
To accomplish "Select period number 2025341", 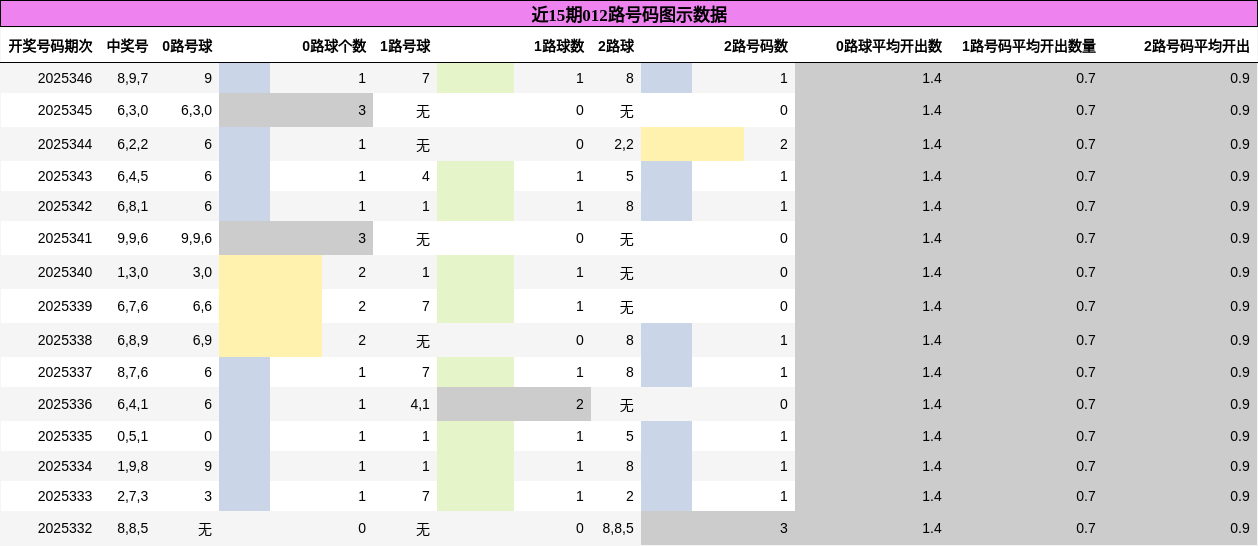I will pos(65,238).
